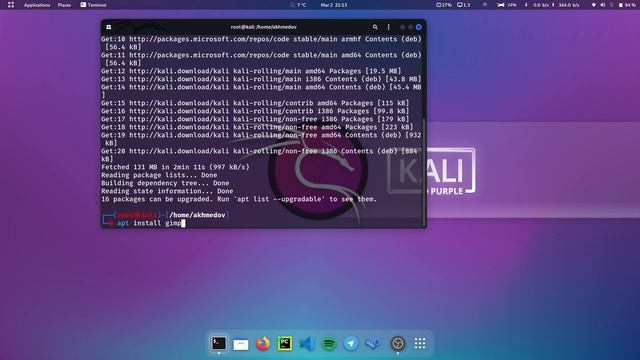Click the Wi-Fi icon in system tray

point(594,5)
